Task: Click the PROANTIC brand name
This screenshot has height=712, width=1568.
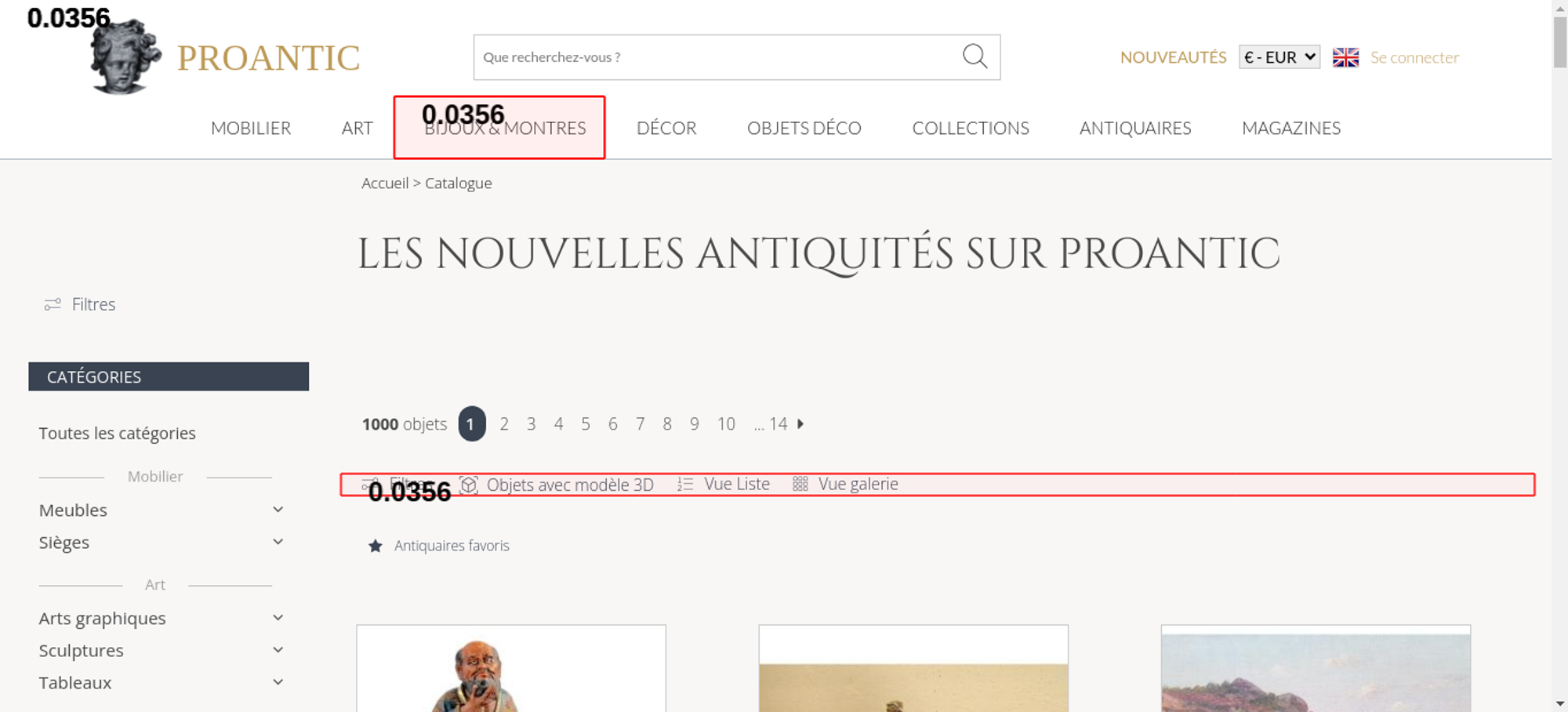Action: [268, 58]
